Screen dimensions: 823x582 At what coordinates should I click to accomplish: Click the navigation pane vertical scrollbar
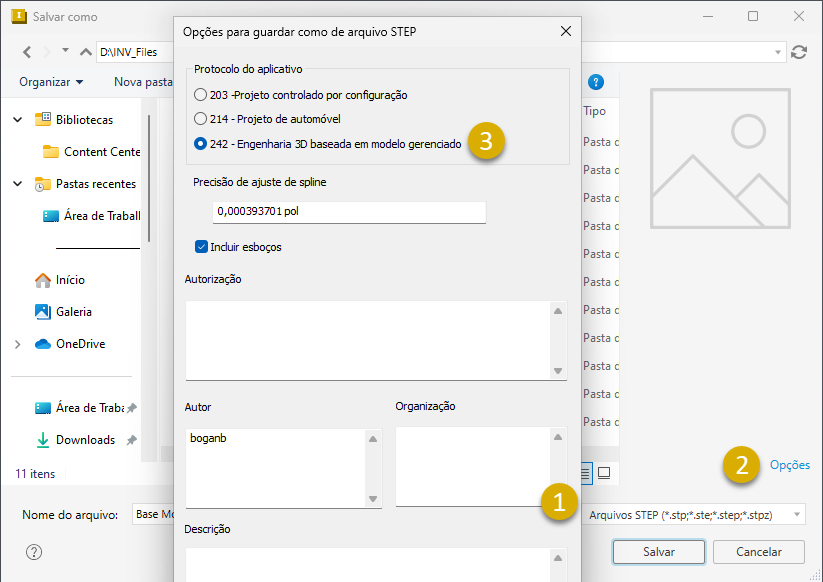[x=149, y=178]
